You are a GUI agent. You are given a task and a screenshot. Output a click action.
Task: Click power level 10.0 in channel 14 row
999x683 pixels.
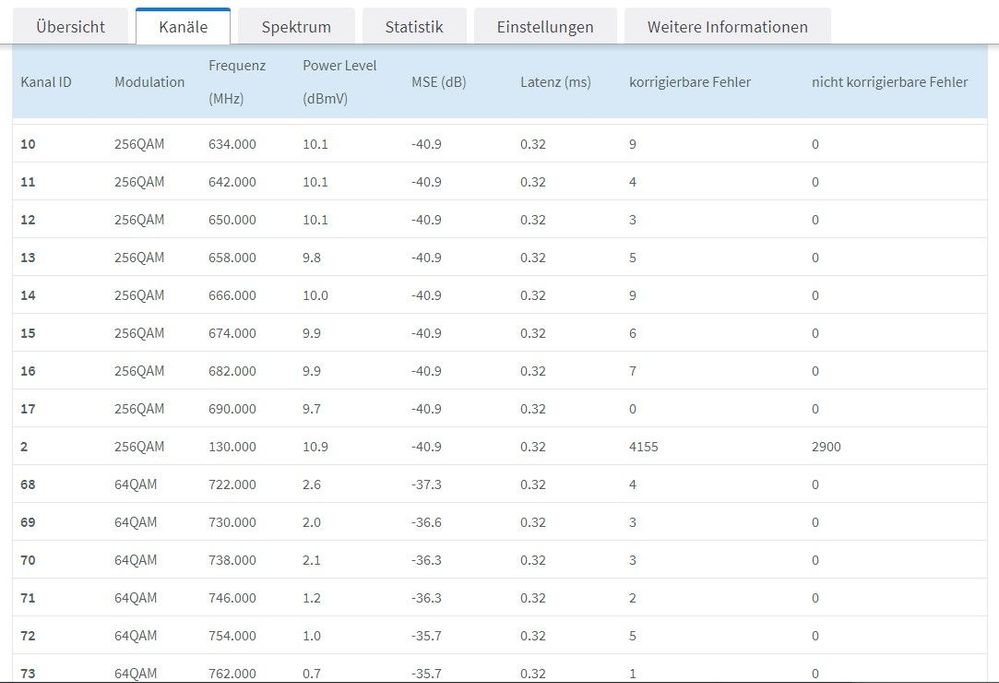click(x=315, y=295)
